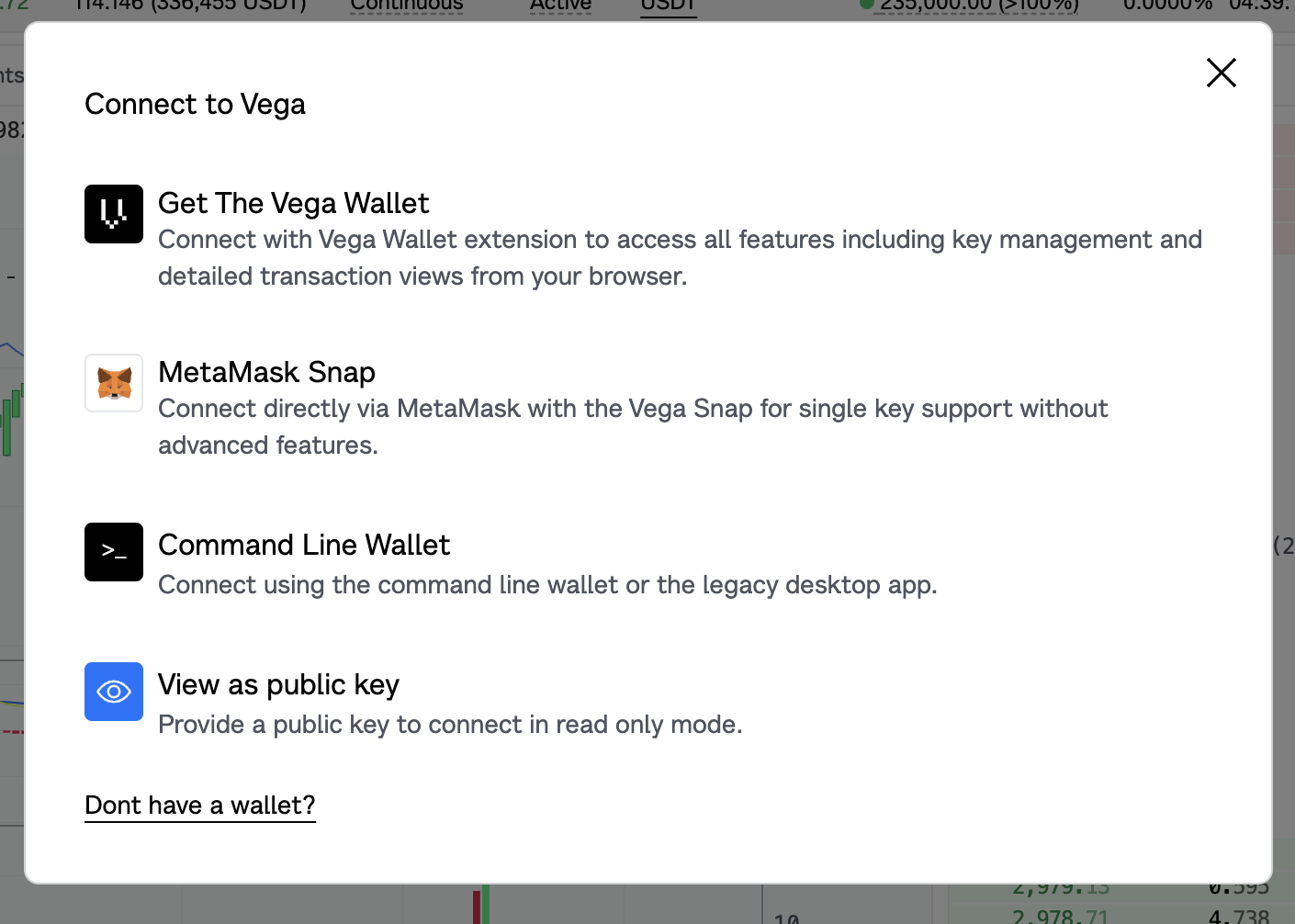The height and width of the screenshot is (924, 1295).
Task: Click the MetaMask Vega Snap description text
Action: click(633, 427)
